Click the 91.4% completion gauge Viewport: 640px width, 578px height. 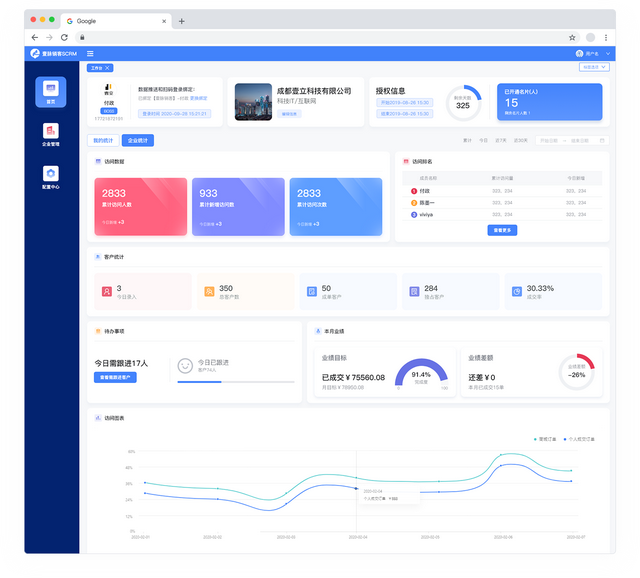[421, 373]
